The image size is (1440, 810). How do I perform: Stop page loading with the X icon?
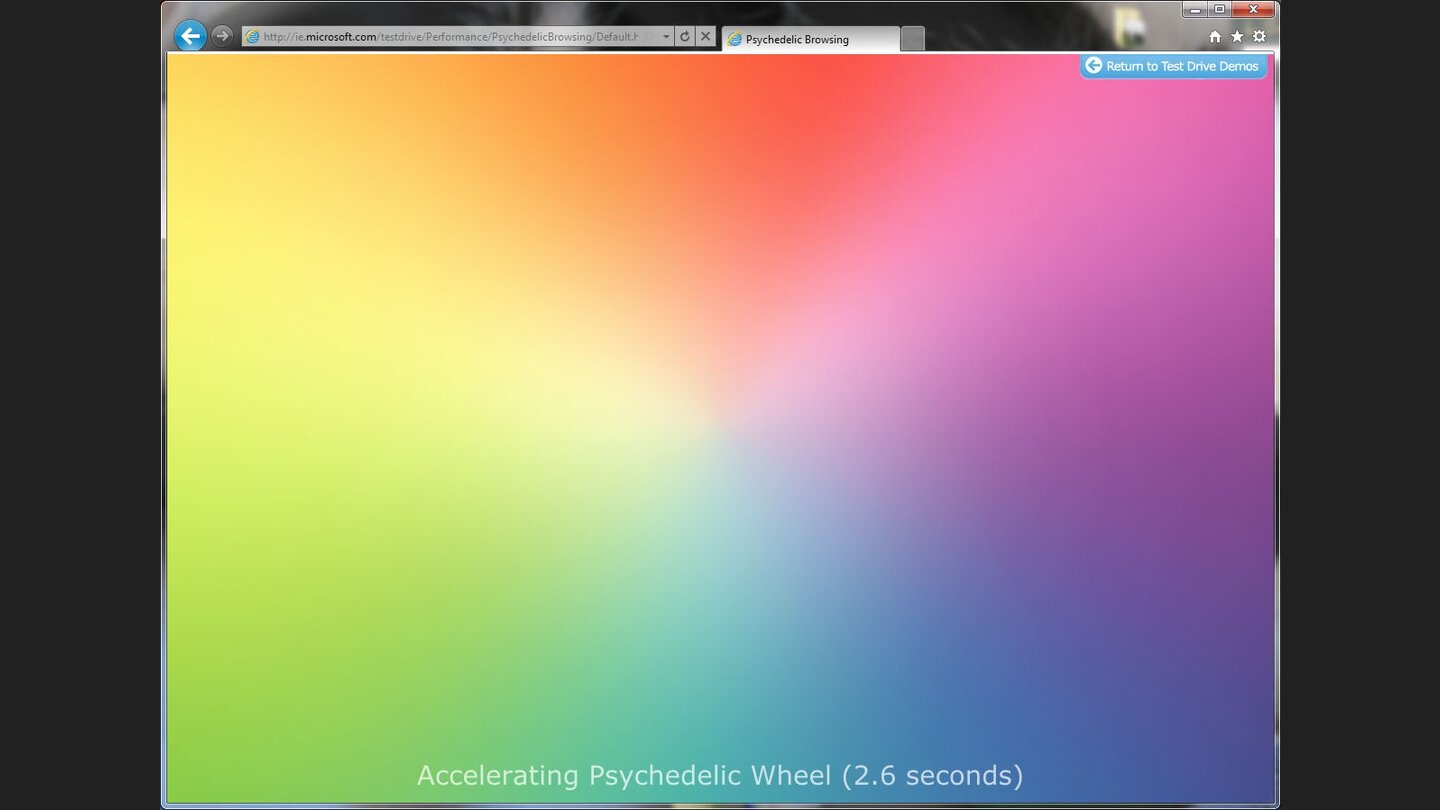[705, 36]
